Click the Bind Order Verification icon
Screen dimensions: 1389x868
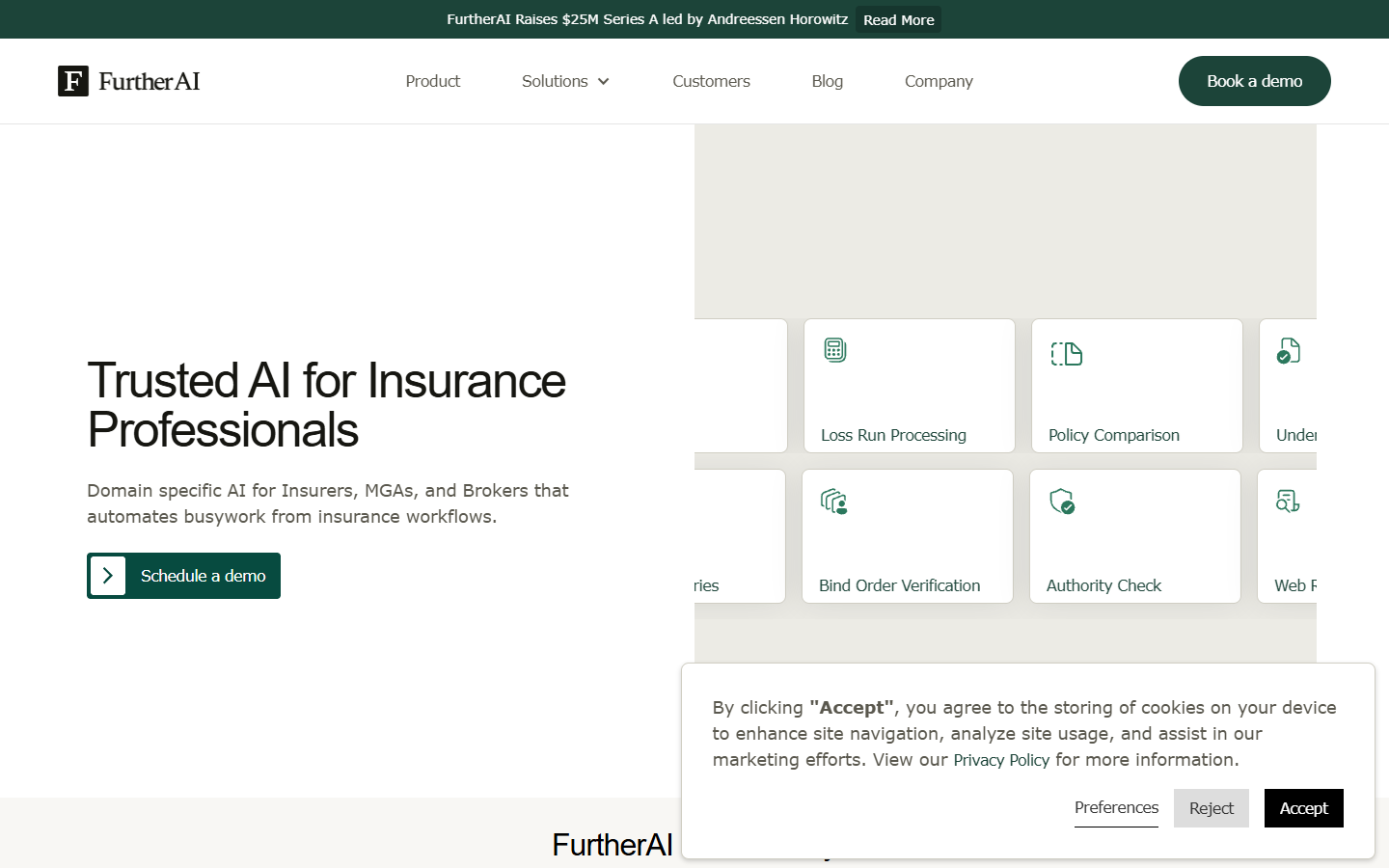tap(834, 502)
